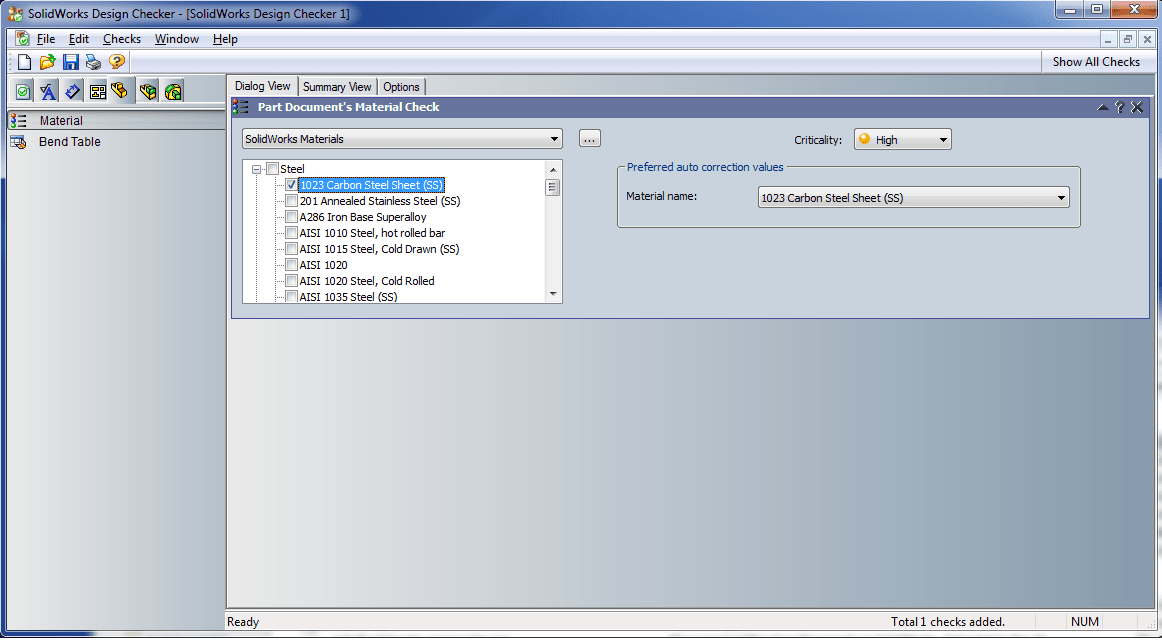Collapse the Steel tree node
The height and width of the screenshot is (641, 1162).
click(258, 169)
